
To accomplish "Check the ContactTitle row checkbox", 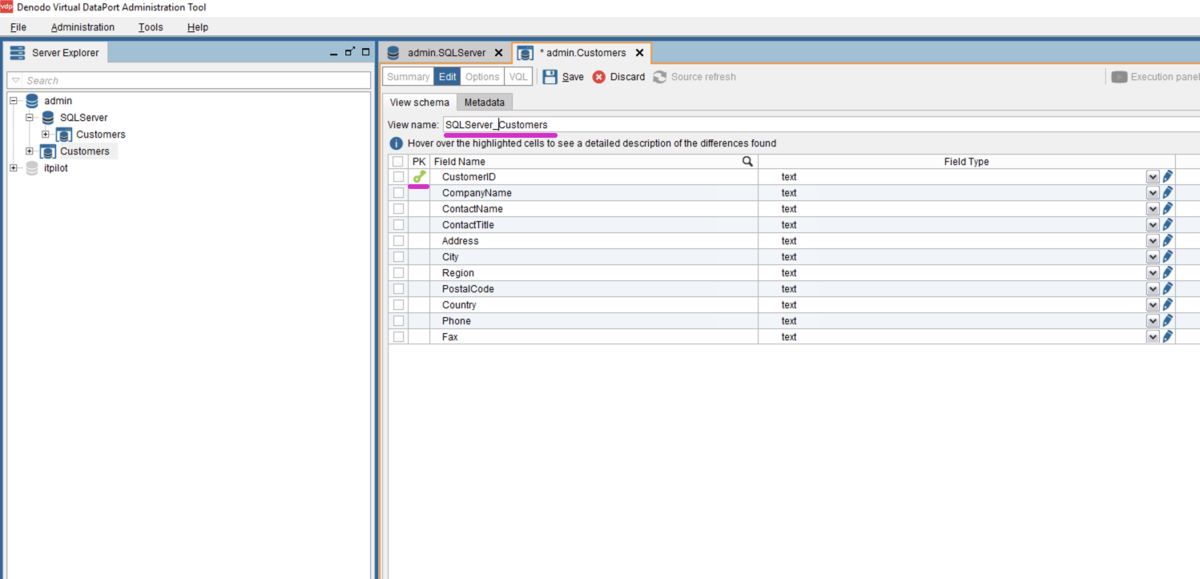I will point(398,225).
